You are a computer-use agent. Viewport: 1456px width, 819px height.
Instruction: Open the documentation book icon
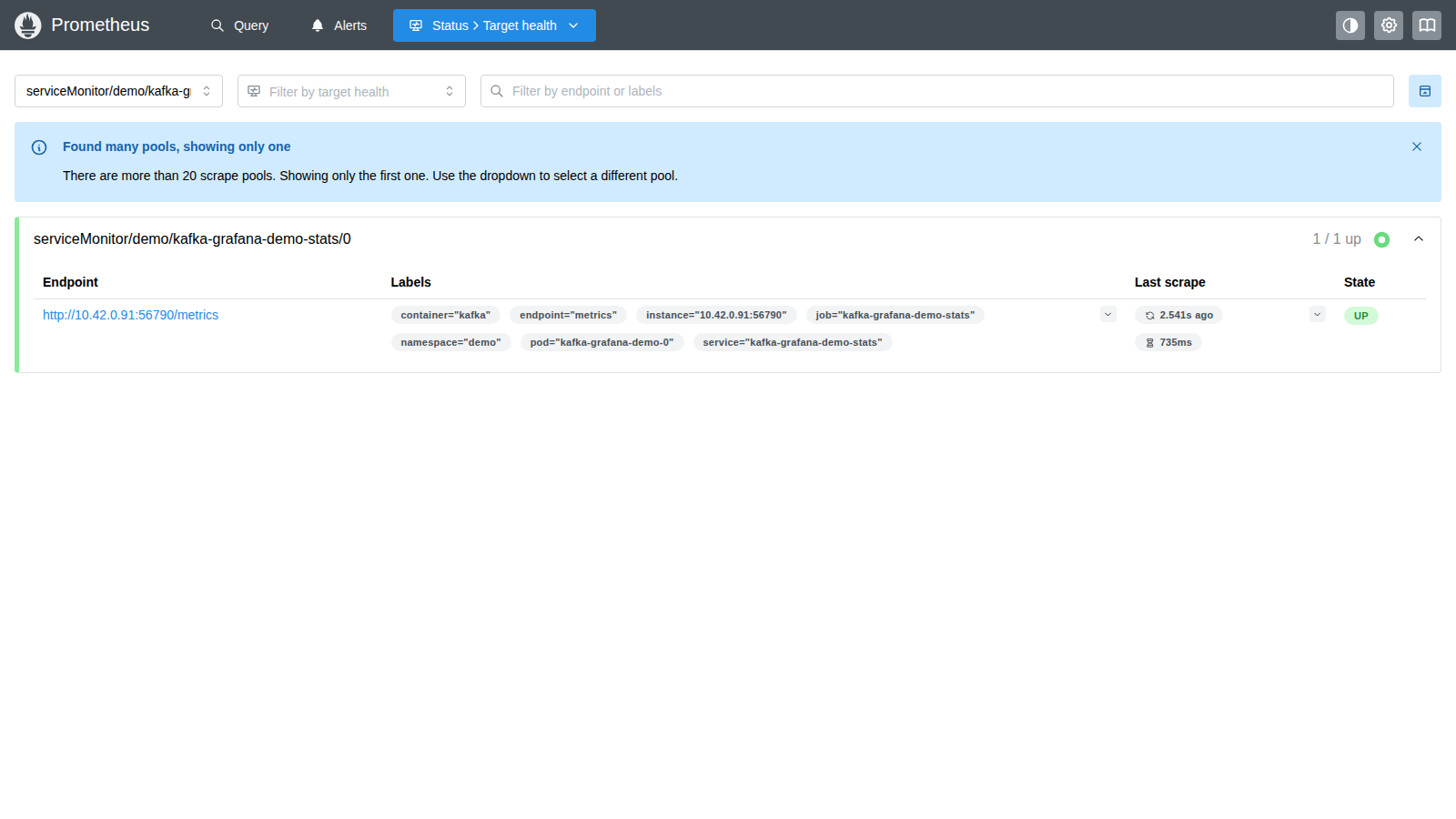coord(1427,25)
